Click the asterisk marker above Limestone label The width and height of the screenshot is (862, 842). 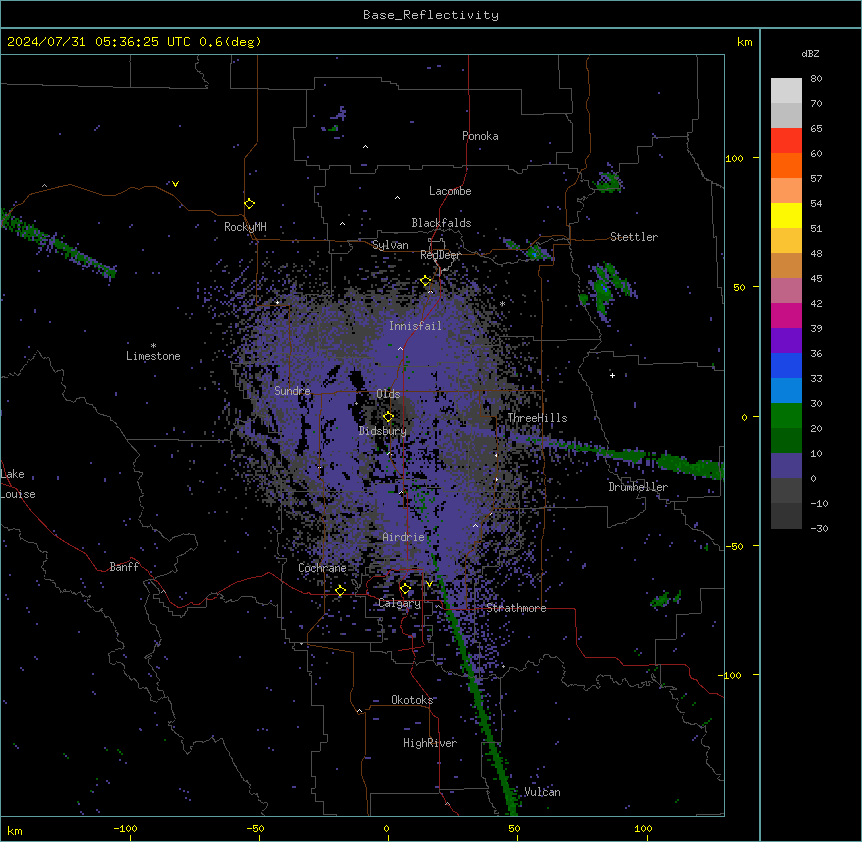[x=153, y=346]
